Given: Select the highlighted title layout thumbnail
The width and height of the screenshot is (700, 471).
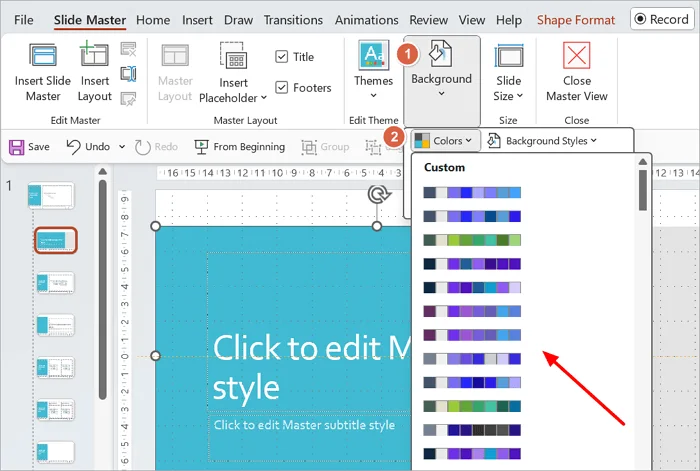Looking at the screenshot, I should coord(56,240).
